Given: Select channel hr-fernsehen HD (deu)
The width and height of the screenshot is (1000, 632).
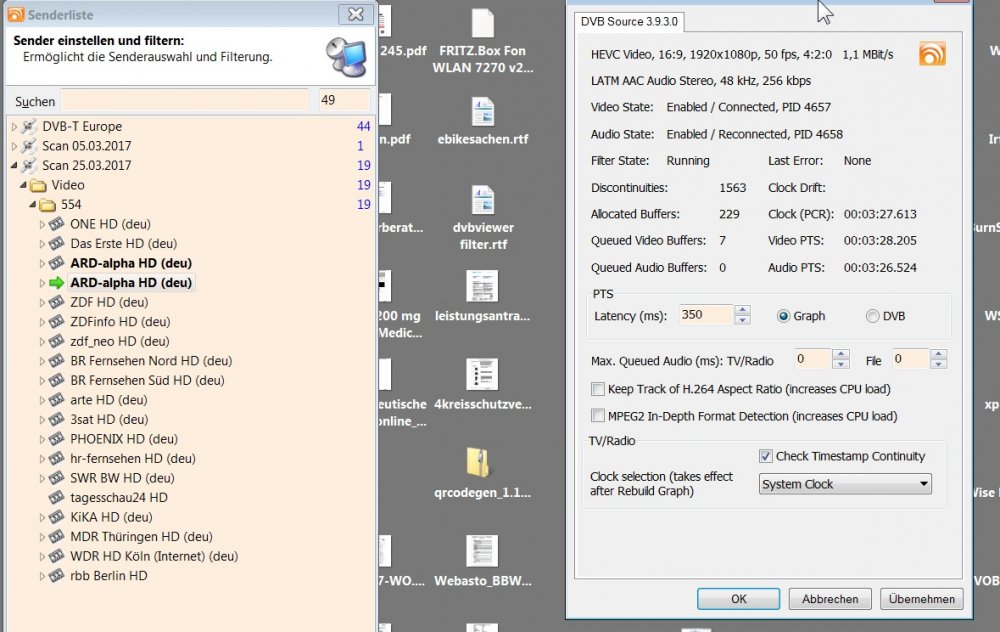Looking at the screenshot, I should [x=133, y=459].
